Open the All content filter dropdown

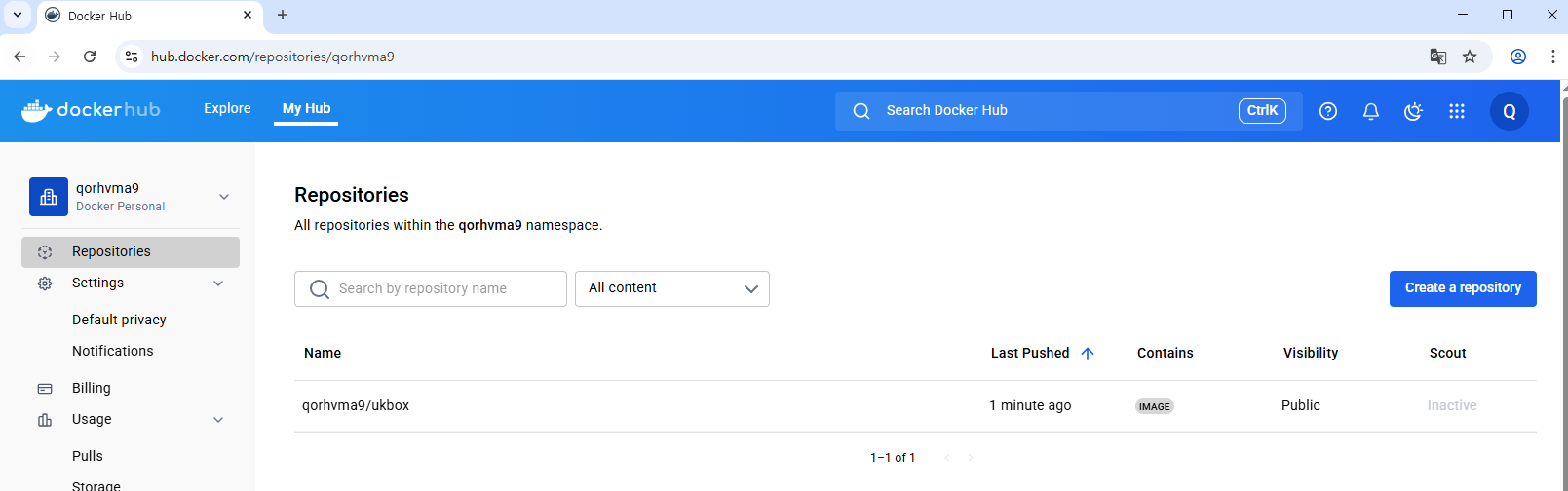pos(672,288)
